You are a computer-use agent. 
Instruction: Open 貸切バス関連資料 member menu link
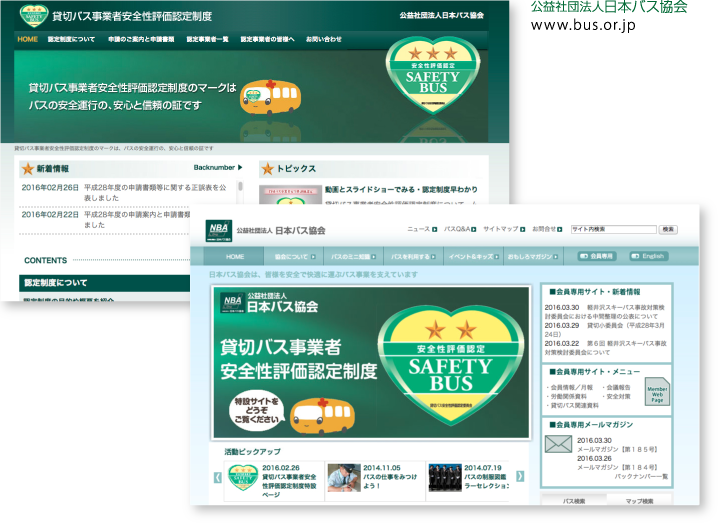point(573,405)
